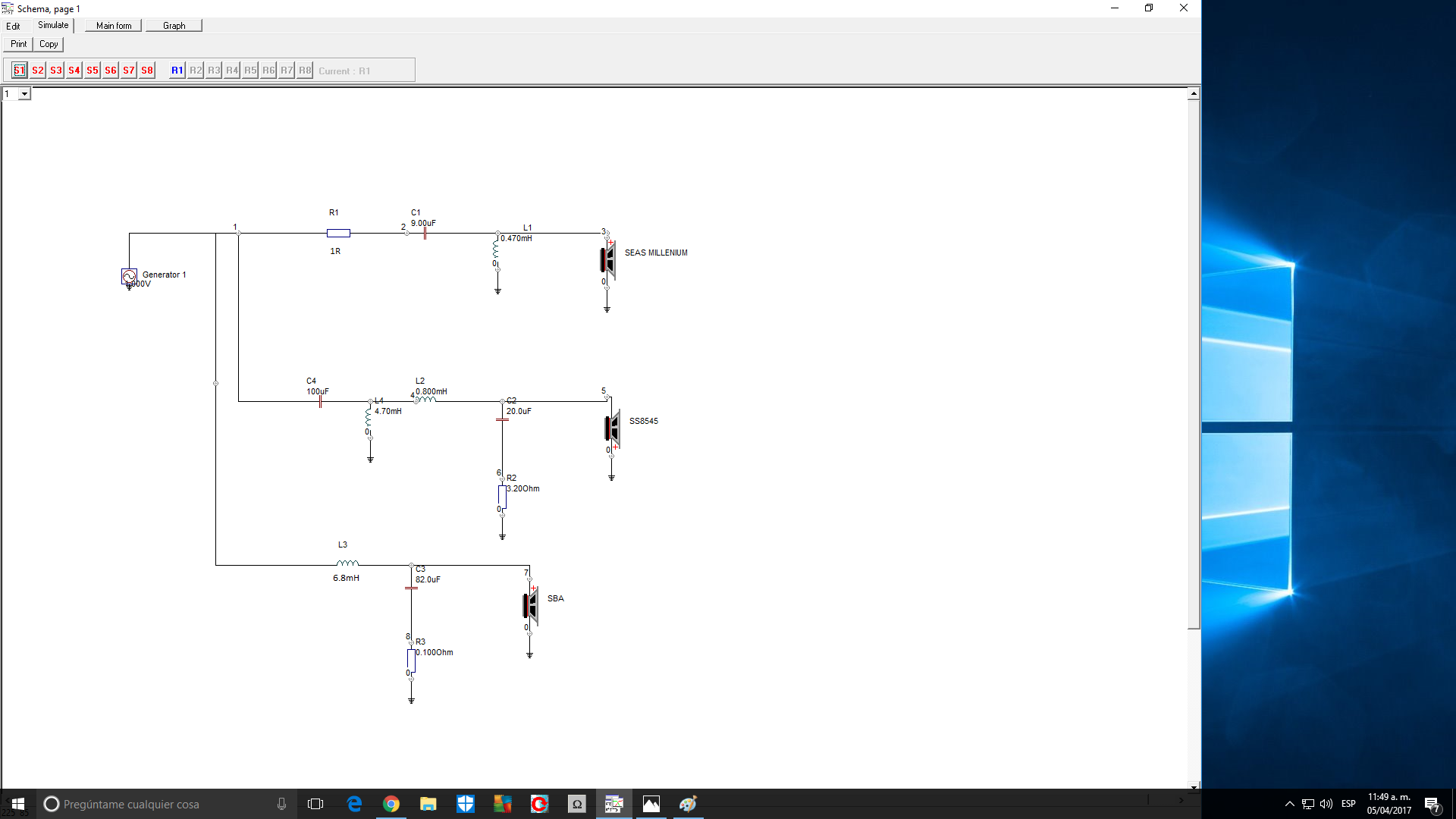Select inductor L1 coil symbol

(496, 250)
